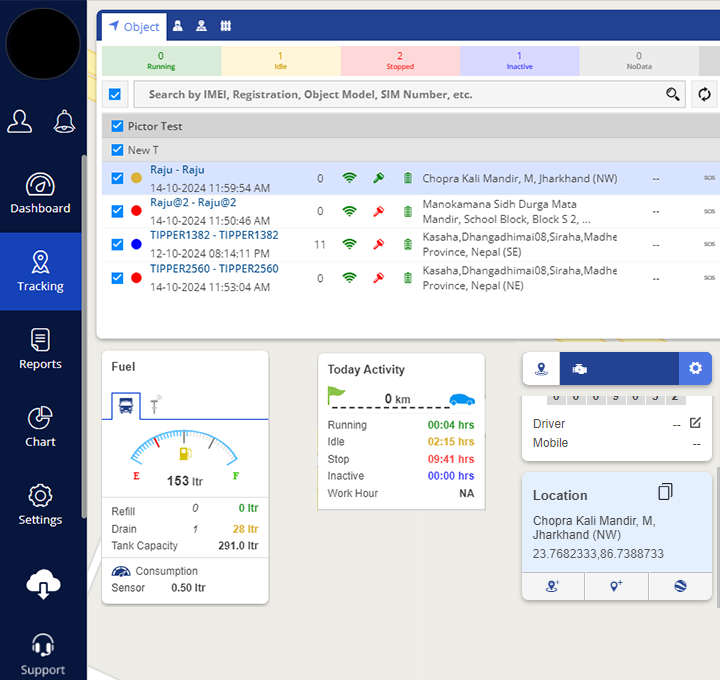Screen dimensions: 720x680
Task: Uncheck the TIPPER2560 checkbox
Action: pos(117,278)
